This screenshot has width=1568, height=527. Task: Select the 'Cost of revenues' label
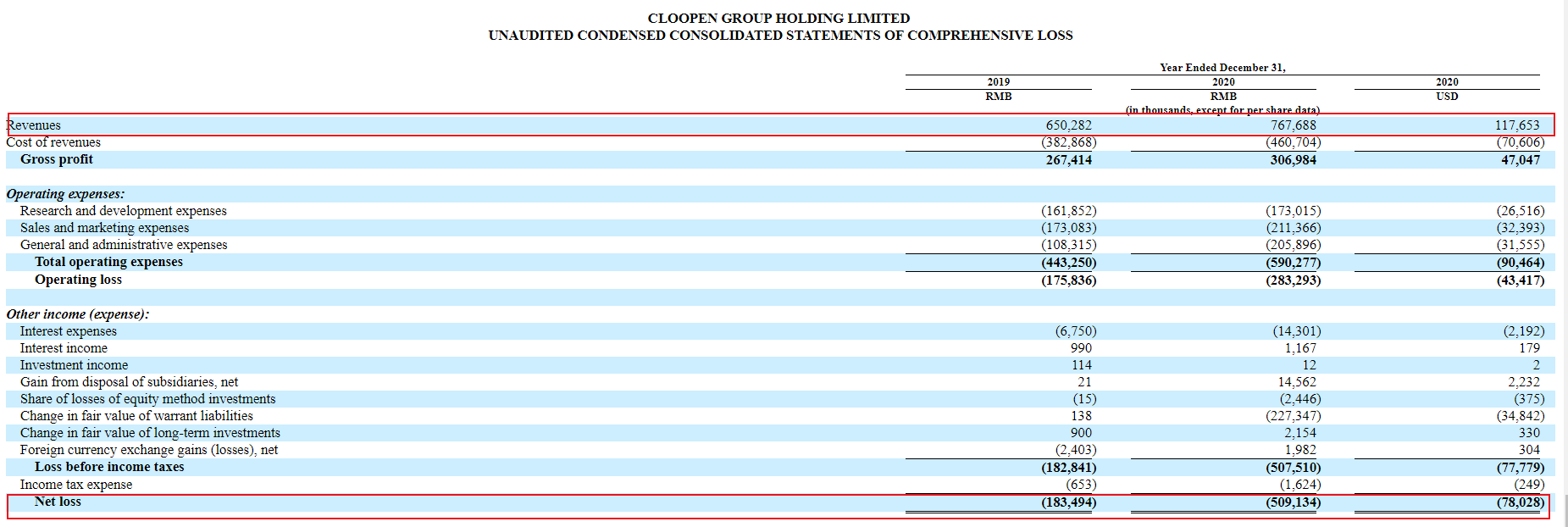click(53, 142)
